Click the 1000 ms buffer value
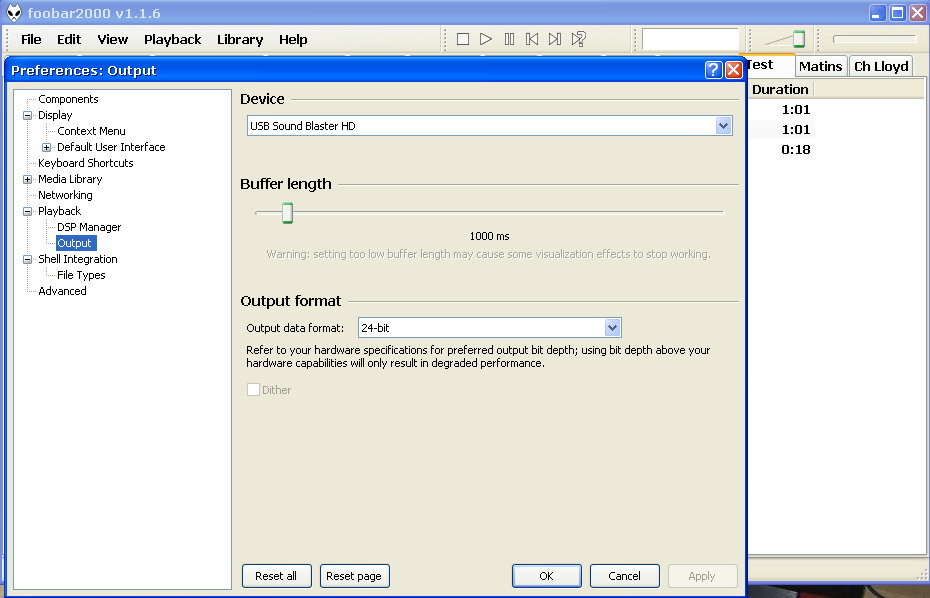 coord(489,236)
